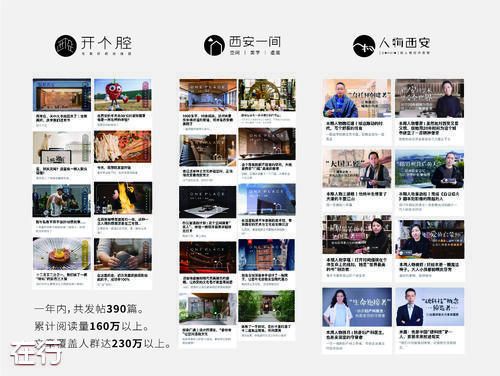Open the white cat article thumbnail
This screenshot has height=376, width=500.
(x=62, y=148)
